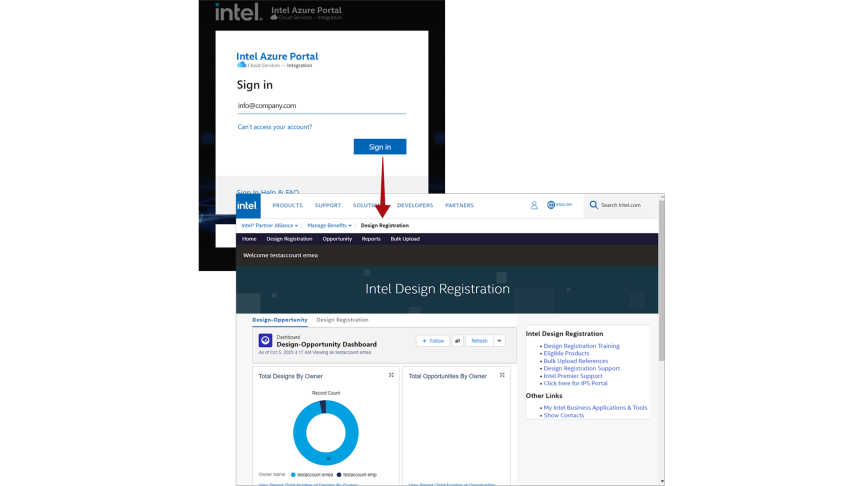Open Reports in the navigation bar

371,239
